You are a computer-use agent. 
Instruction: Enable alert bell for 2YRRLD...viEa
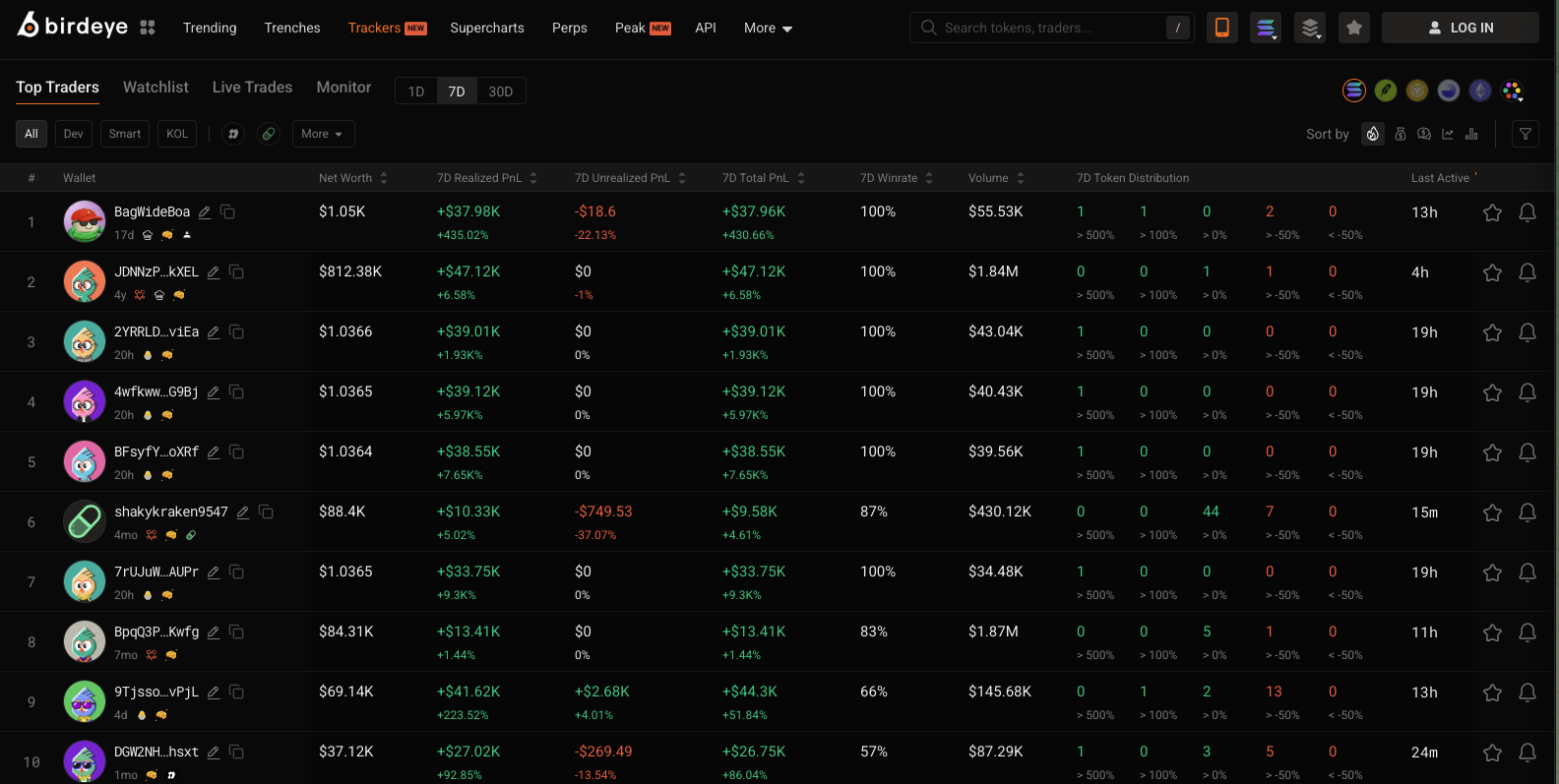tap(1528, 332)
